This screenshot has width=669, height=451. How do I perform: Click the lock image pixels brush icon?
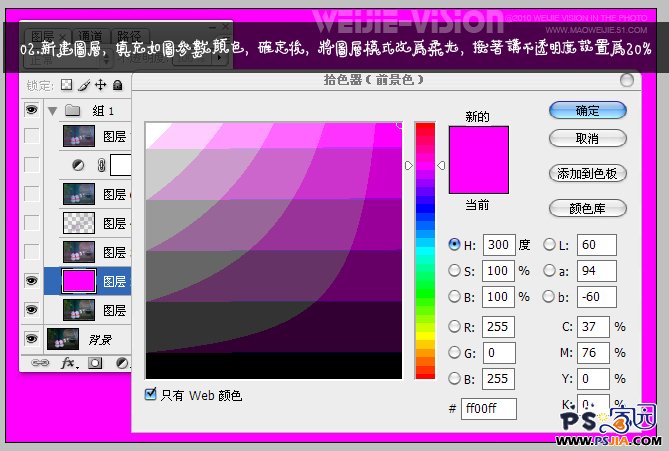point(84,85)
